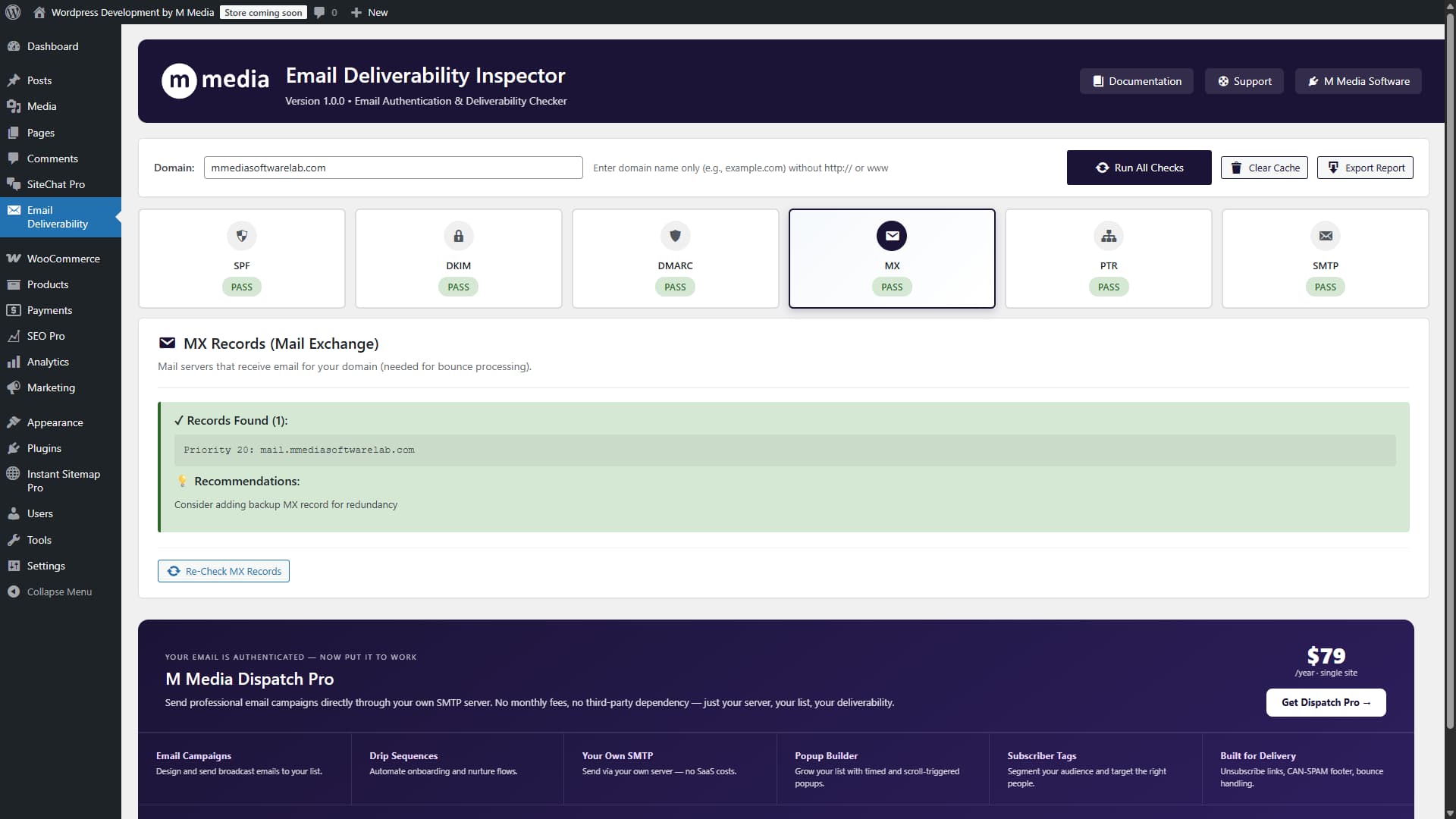
Task: Open the DMARC shield check
Action: [x=675, y=236]
